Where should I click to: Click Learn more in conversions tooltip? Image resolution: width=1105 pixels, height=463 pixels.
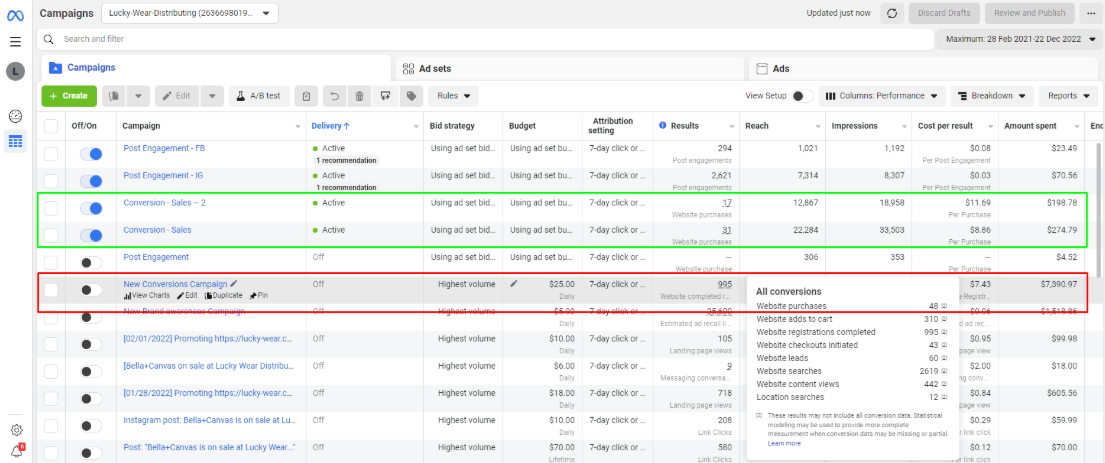point(784,443)
